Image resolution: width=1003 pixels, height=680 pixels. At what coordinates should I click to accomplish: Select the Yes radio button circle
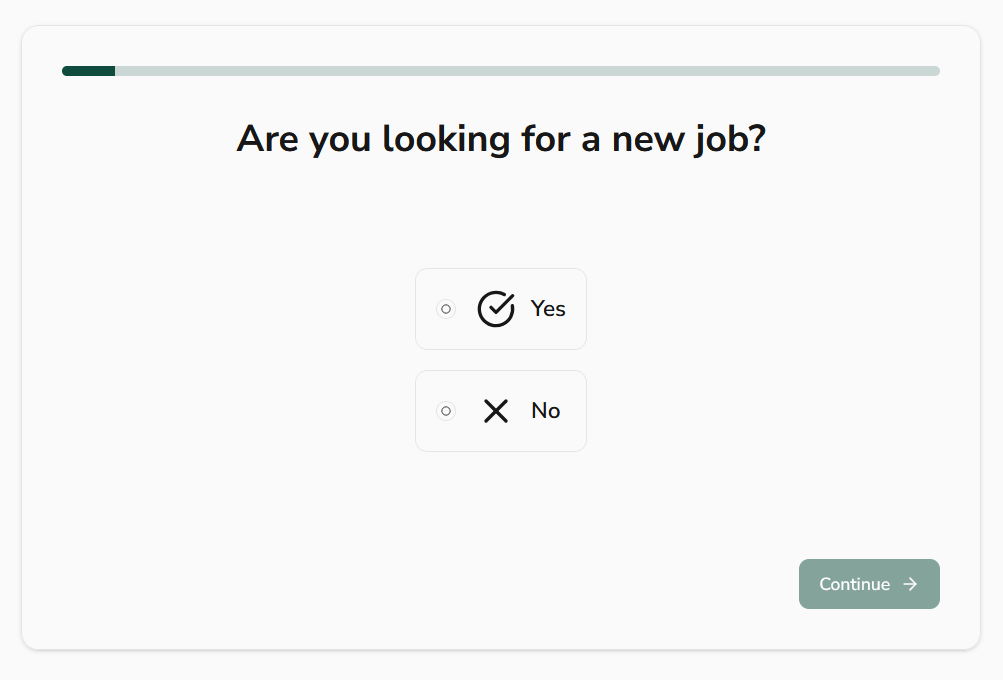[x=446, y=309]
